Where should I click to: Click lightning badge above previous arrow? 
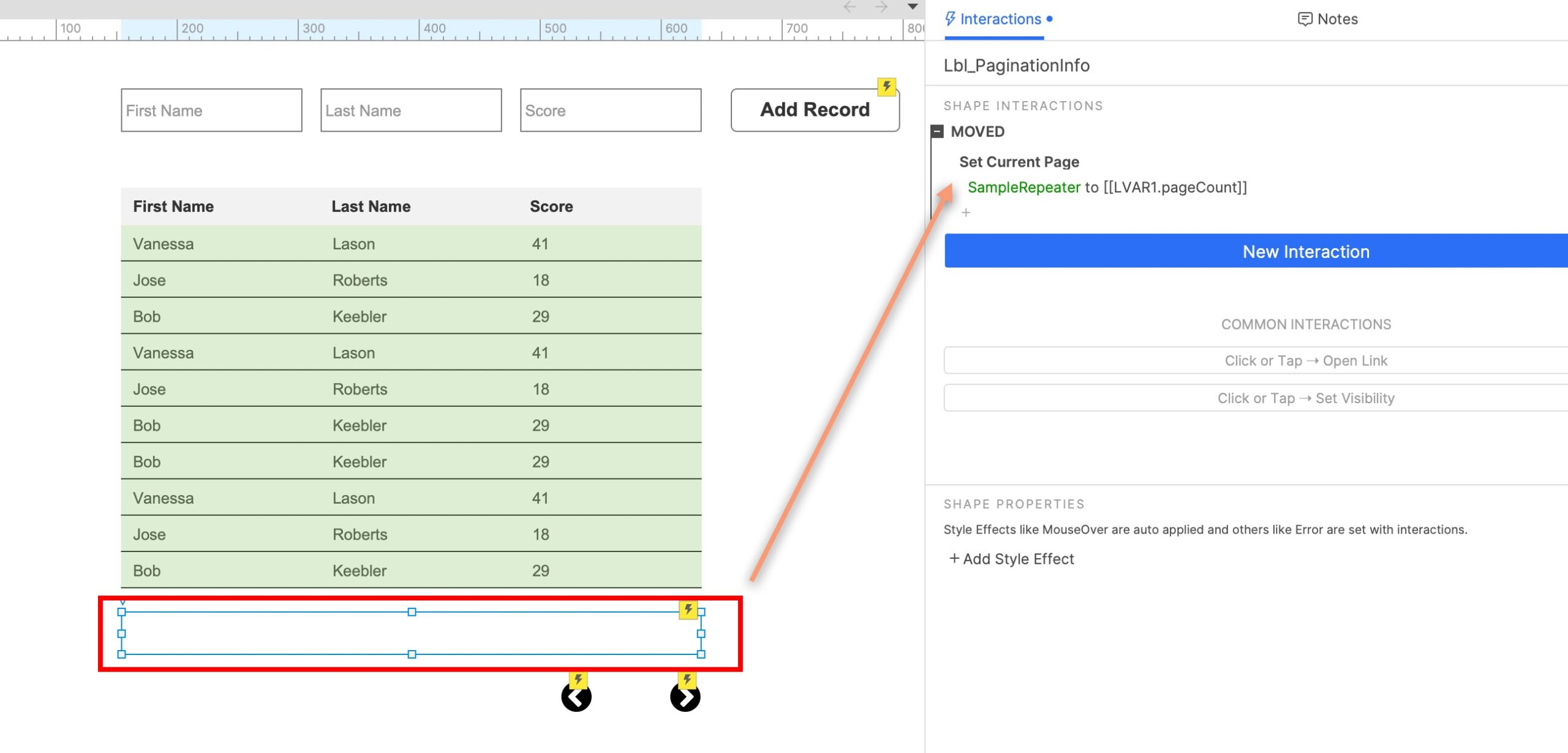pyautogui.click(x=578, y=679)
